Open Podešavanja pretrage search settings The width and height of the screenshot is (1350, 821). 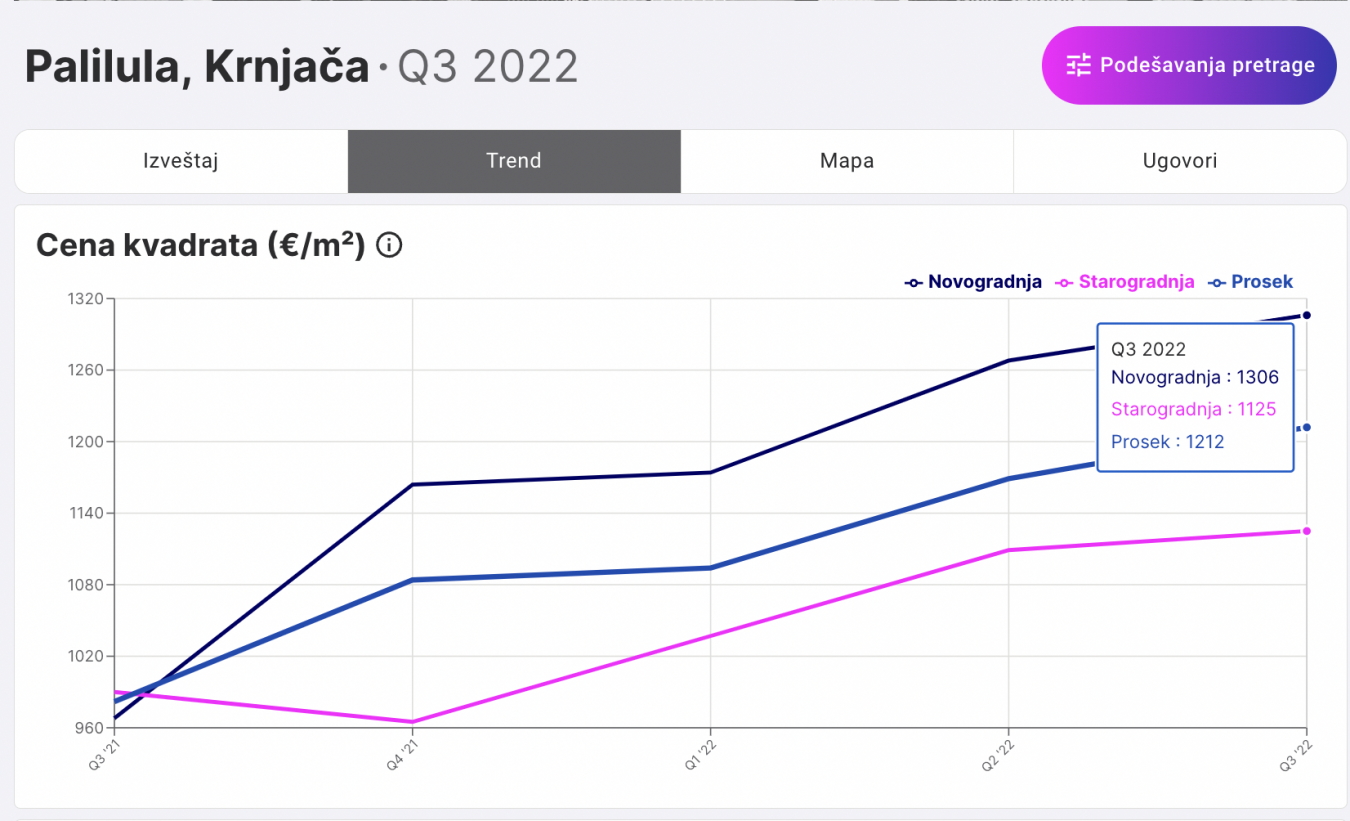[1189, 66]
